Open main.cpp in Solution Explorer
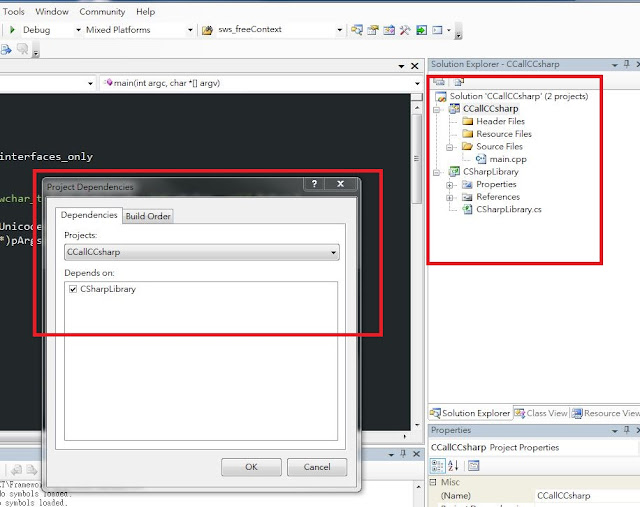Image resolution: width=640 pixels, height=507 pixels. point(508,159)
